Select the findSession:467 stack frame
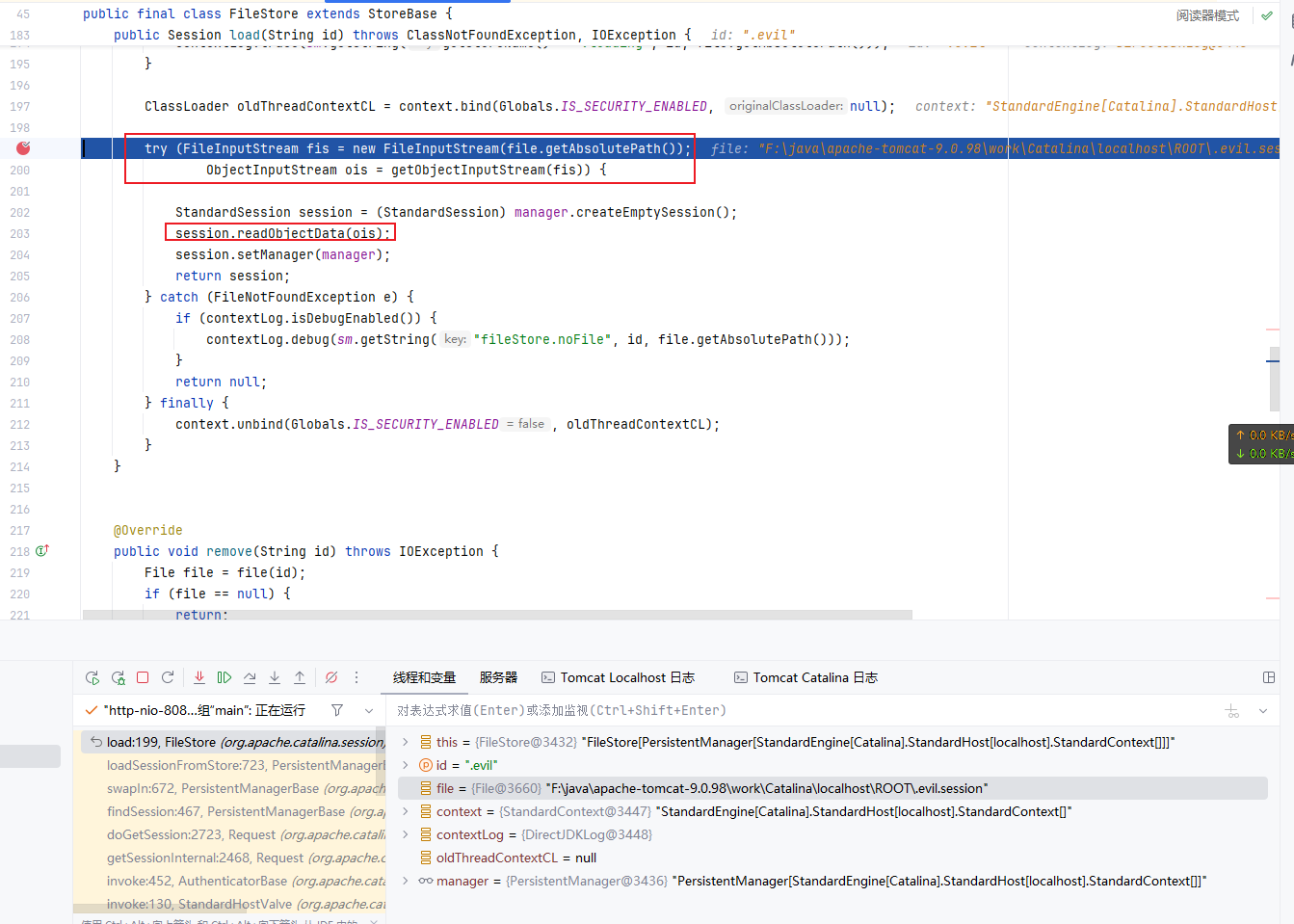The width and height of the screenshot is (1294, 924). point(233,811)
